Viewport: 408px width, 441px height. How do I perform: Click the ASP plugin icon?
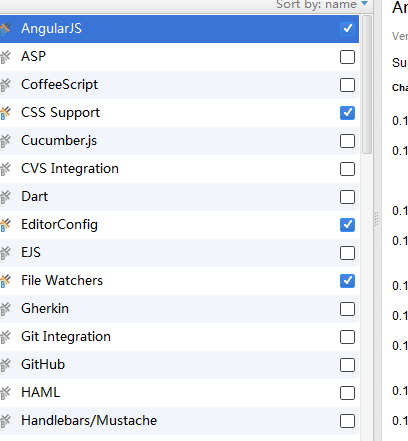coord(5,57)
